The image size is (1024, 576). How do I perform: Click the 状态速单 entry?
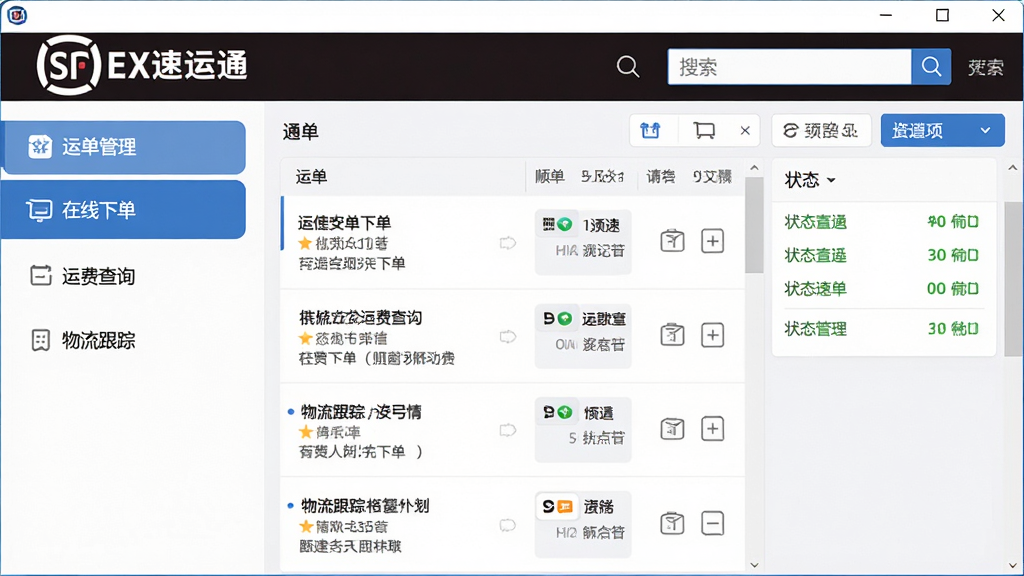pyautogui.click(x=882, y=289)
